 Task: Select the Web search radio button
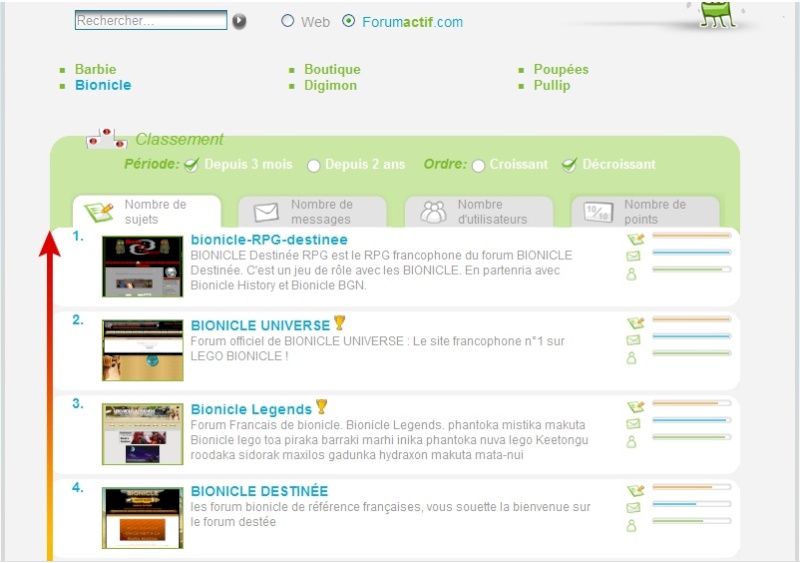click(x=288, y=21)
